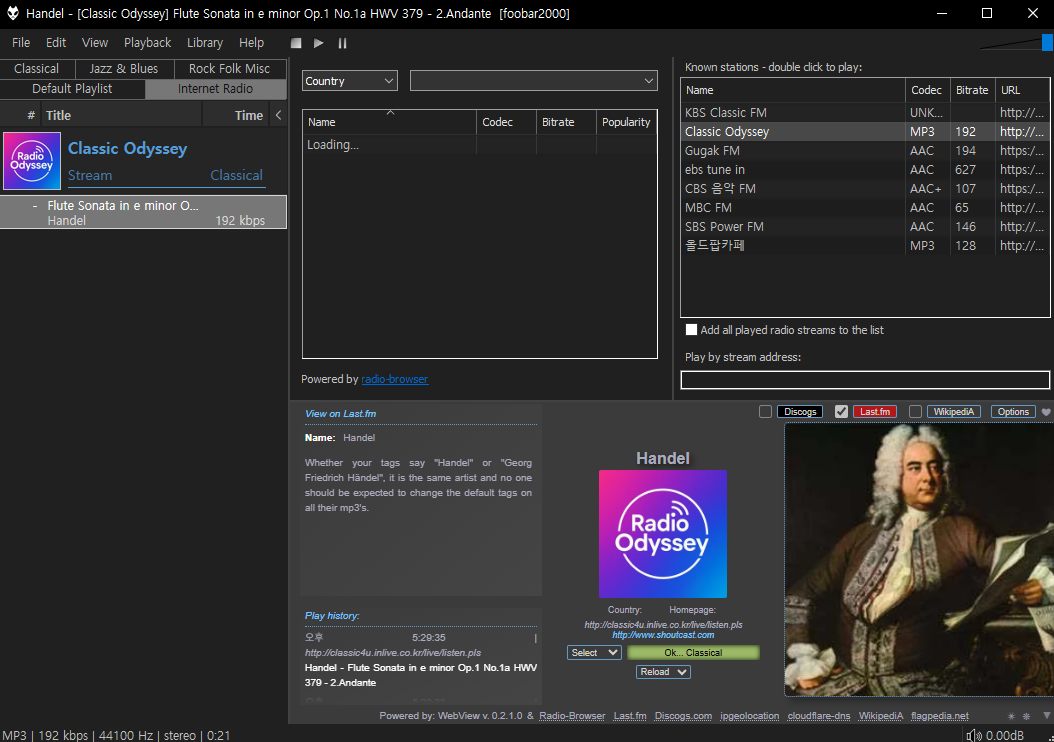Select 올드팝카페 station
This screenshot has width=1054, height=742.
[x=865, y=246]
